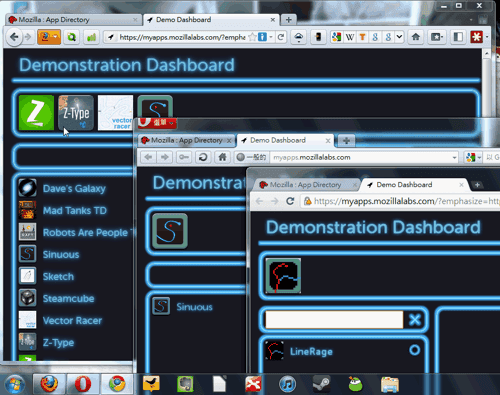
Task: Select Demo Dashboard tab in Opera
Action: [x=286, y=140]
